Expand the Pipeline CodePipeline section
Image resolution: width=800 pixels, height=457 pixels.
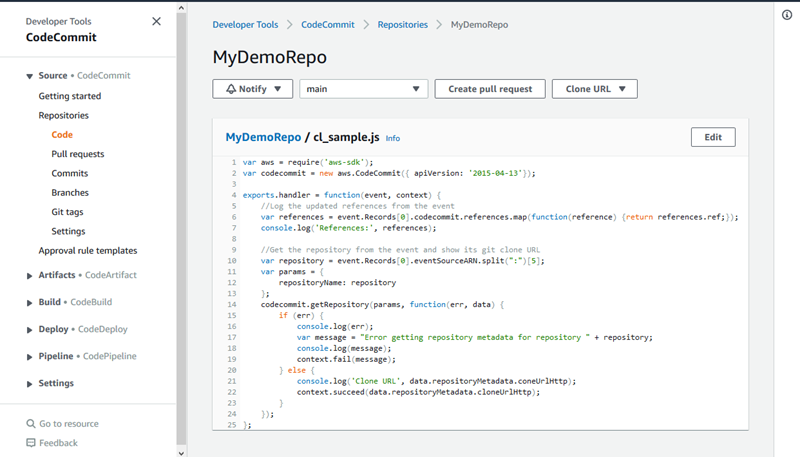coord(30,356)
